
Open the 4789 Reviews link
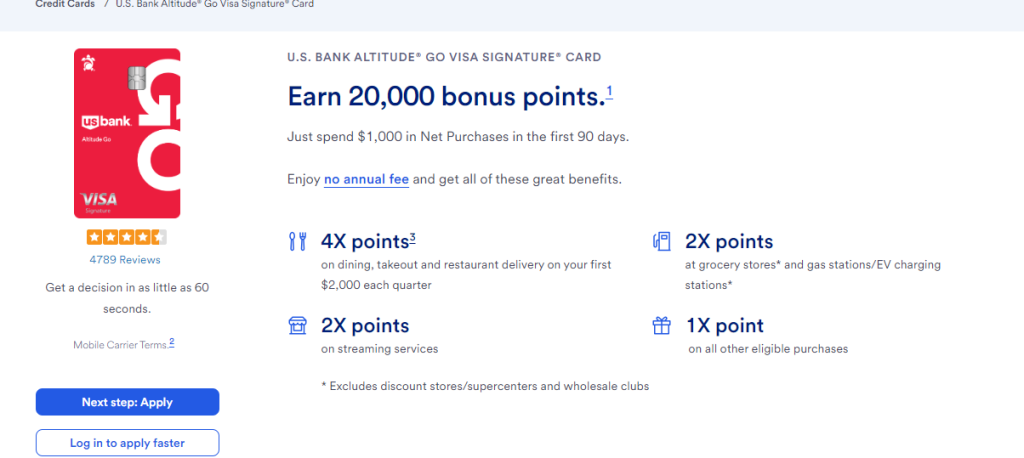pyautogui.click(x=125, y=259)
